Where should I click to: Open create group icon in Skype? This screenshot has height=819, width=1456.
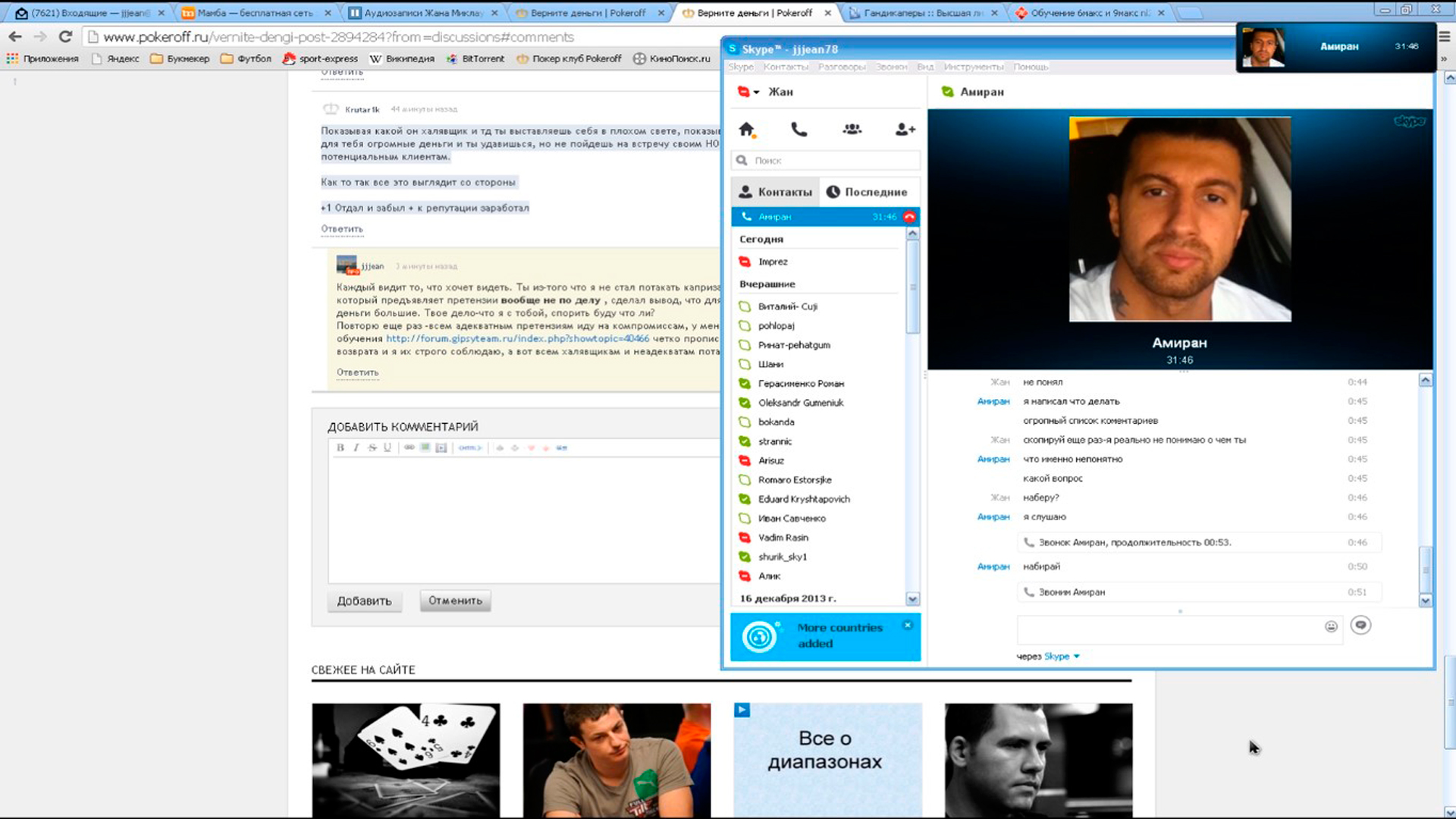[x=852, y=130]
